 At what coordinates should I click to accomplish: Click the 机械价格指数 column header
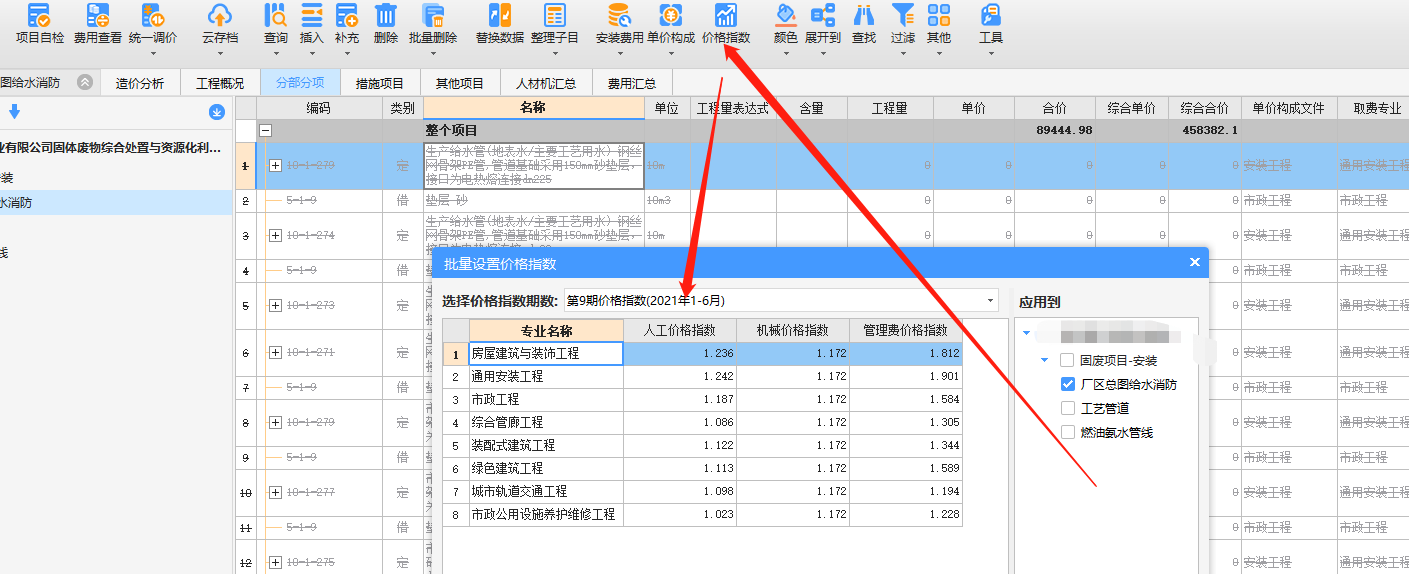pos(793,330)
